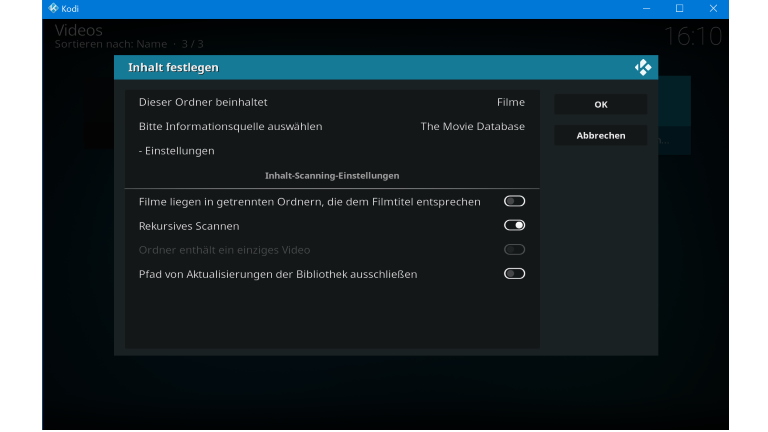Disable the Rekursives Scannen toggle
This screenshot has height=432, width=768.
point(514,226)
